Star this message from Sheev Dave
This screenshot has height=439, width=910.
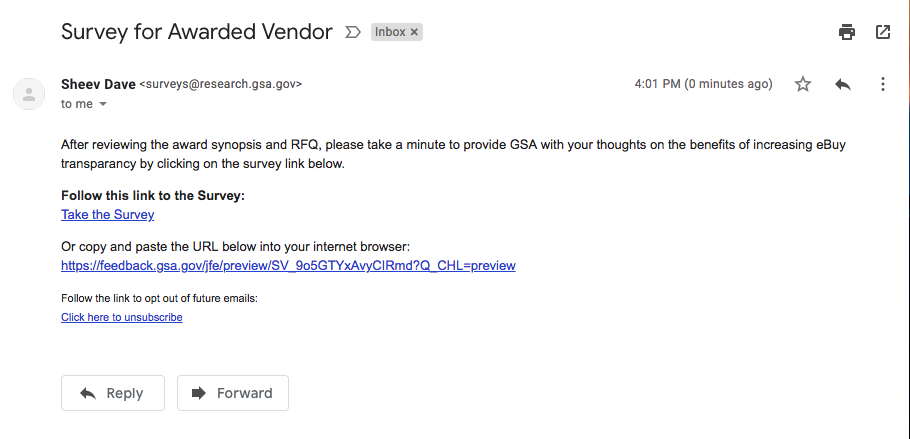pyautogui.click(x=803, y=84)
